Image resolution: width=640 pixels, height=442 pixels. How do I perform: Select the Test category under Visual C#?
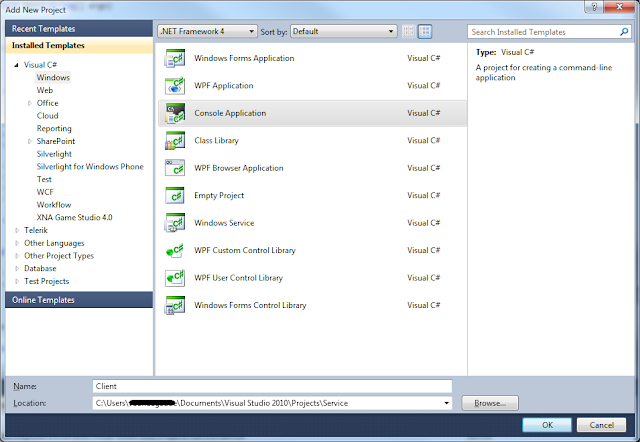coord(44,179)
